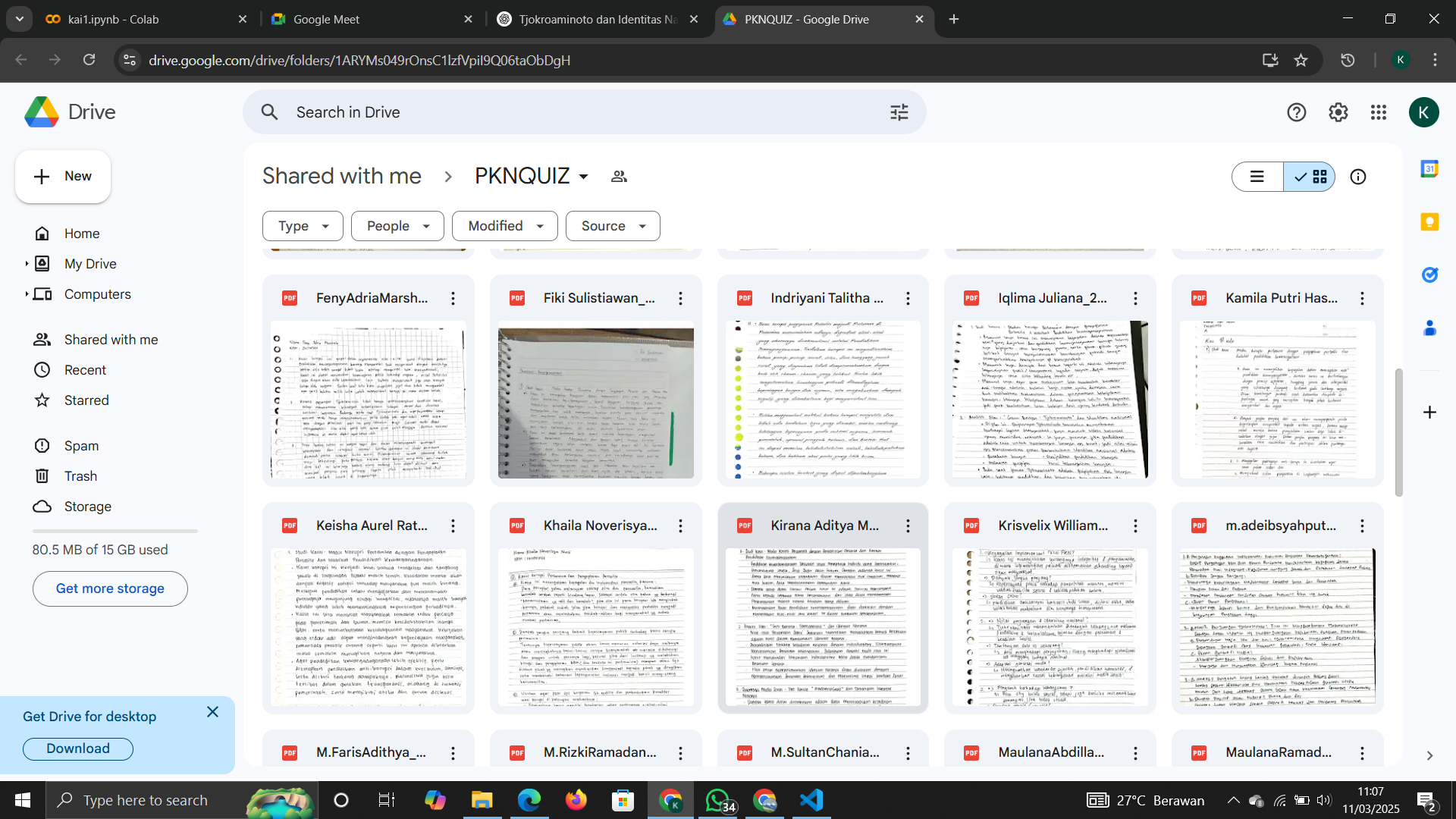
Task: Open the Modified filter dropdown
Action: [505, 226]
